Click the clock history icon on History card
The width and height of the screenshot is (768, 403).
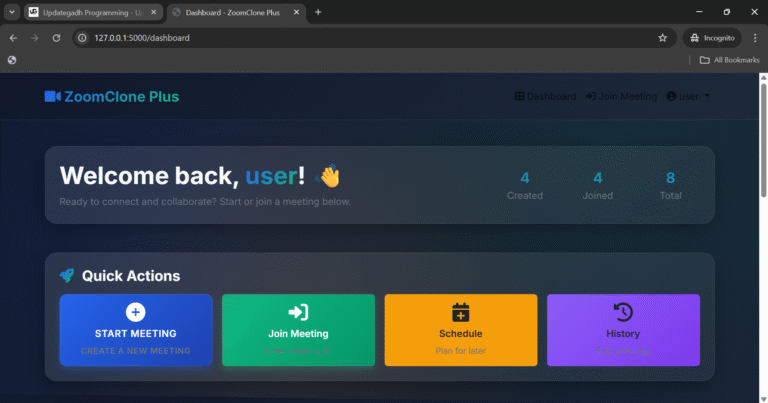pyautogui.click(x=623, y=312)
